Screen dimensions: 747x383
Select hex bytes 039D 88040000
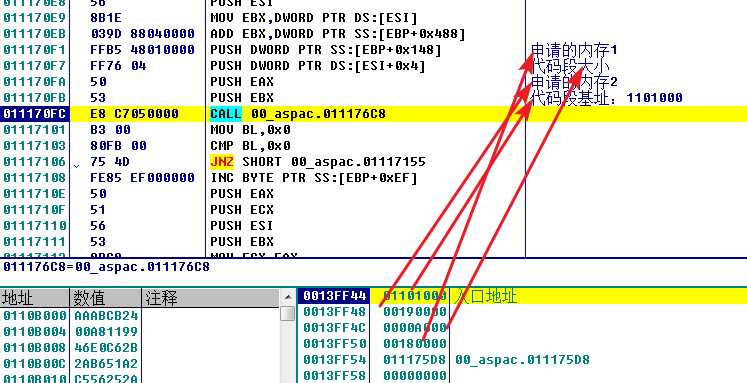click(x=142, y=34)
